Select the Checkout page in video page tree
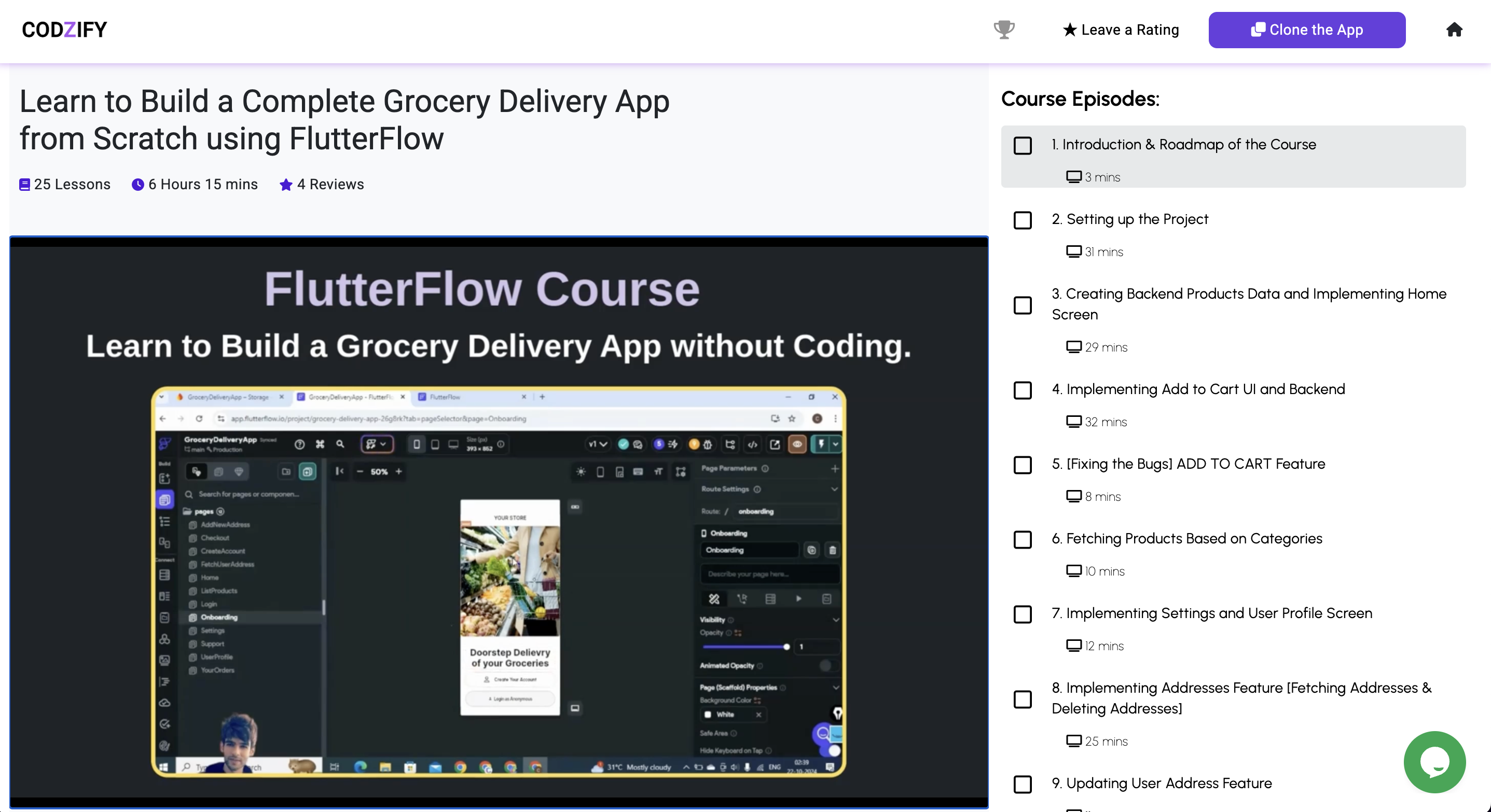The height and width of the screenshot is (812, 1491). (215, 538)
